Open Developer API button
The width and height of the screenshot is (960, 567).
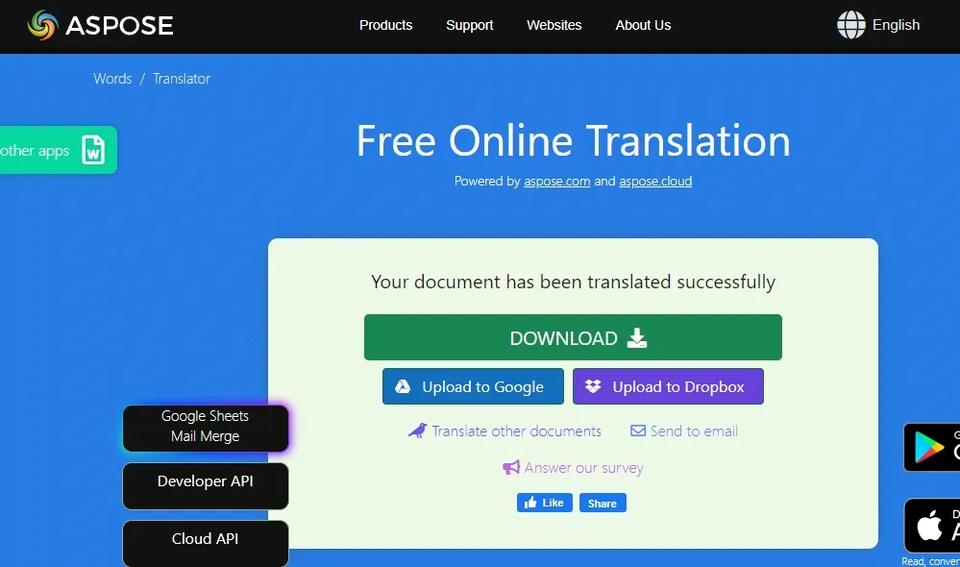pos(205,486)
